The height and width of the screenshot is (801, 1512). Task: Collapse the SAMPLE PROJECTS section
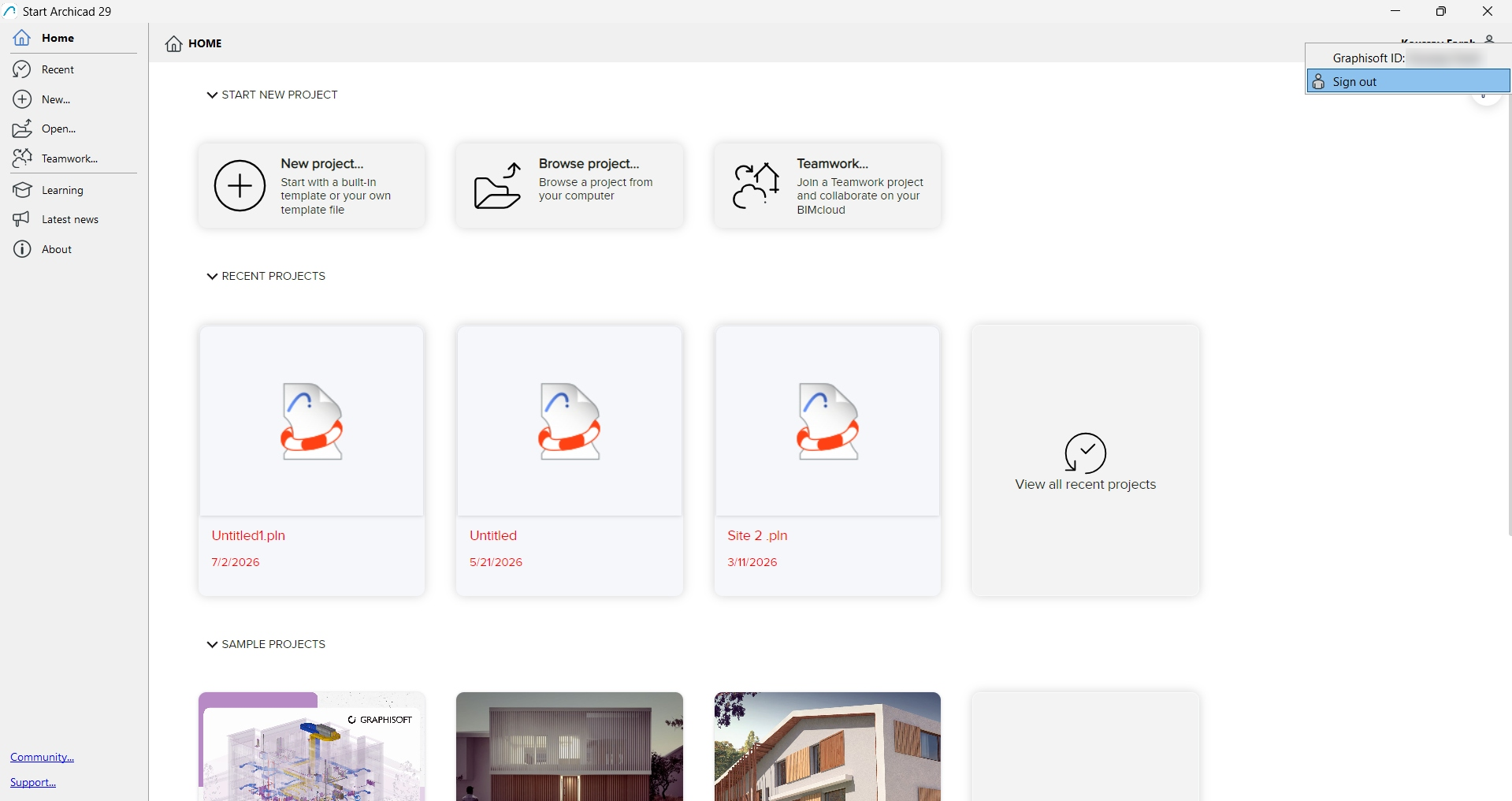(211, 645)
